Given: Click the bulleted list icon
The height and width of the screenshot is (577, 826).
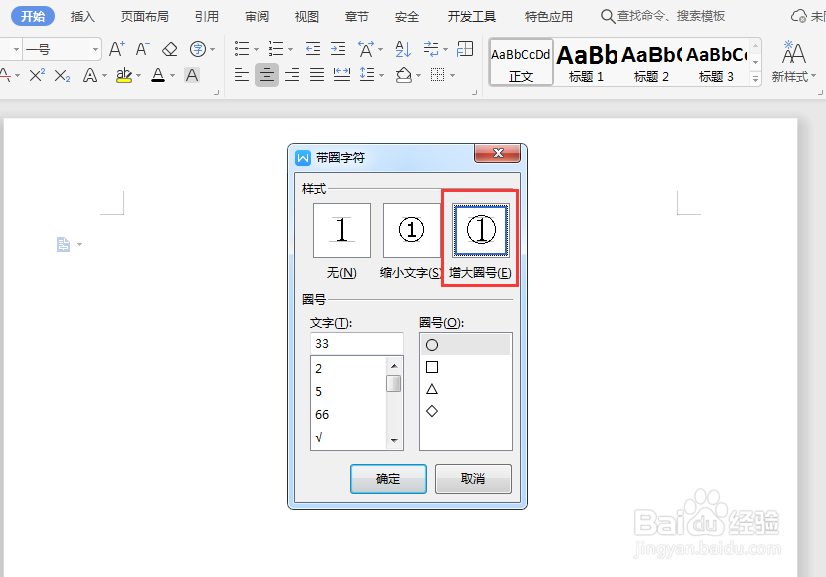Looking at the screenshot, I should 242,49.
